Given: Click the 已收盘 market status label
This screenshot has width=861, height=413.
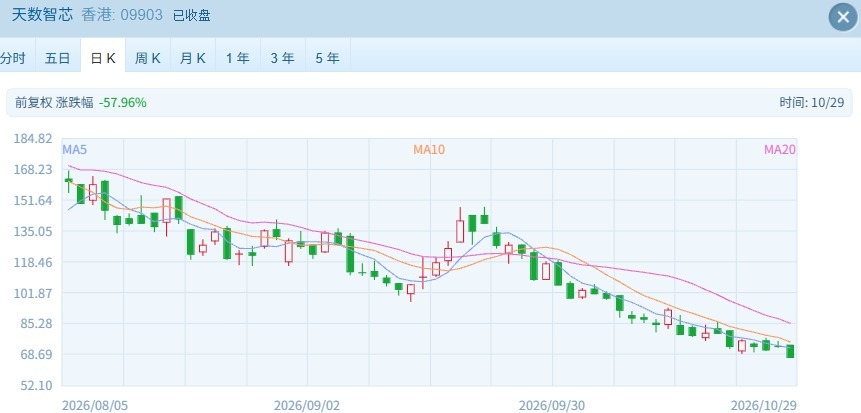Looking at the screenshot, I should click(x=192, y=15).
